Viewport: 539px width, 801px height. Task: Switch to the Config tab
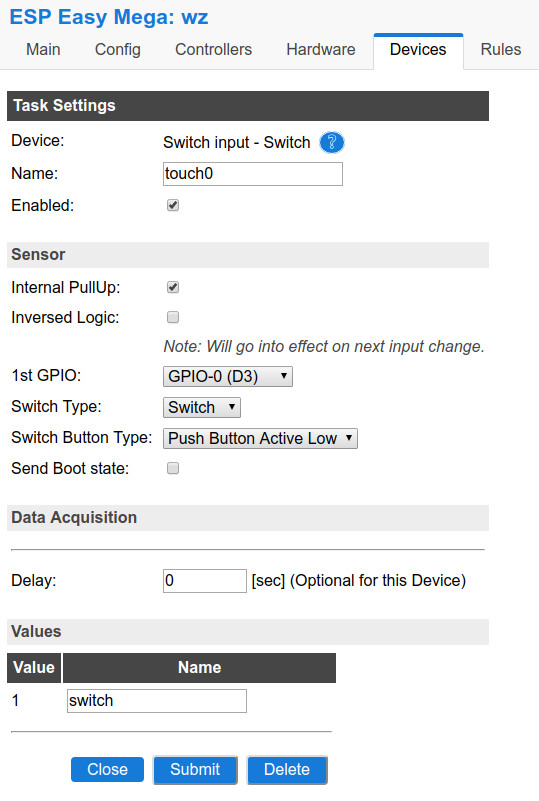coord(118,50)
